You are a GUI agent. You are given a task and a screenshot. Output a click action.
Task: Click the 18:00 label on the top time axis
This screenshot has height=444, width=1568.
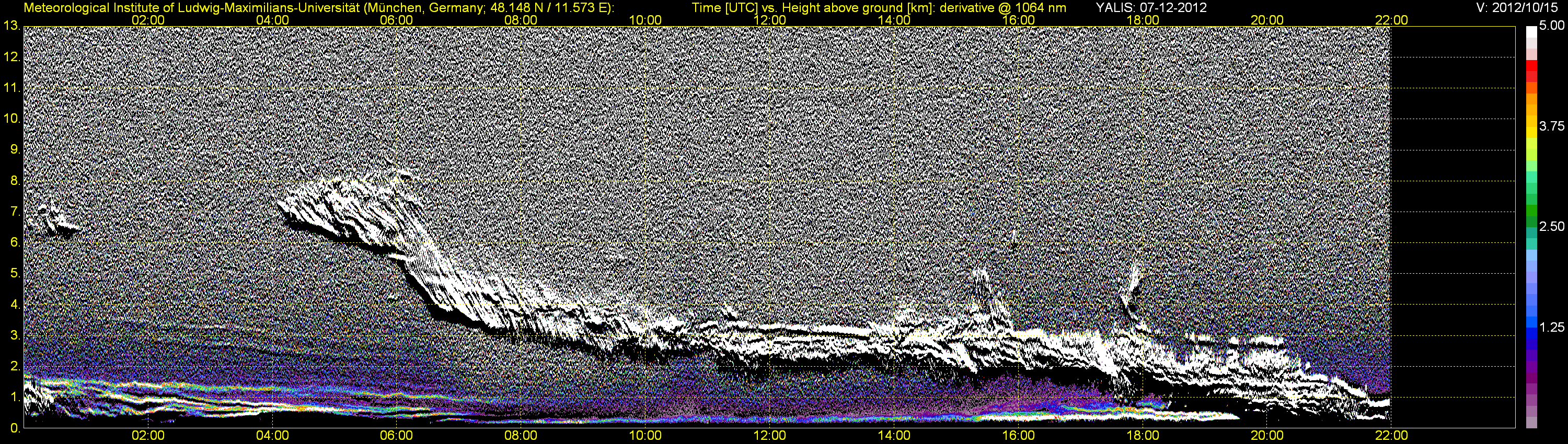(x=1143, y=20)
